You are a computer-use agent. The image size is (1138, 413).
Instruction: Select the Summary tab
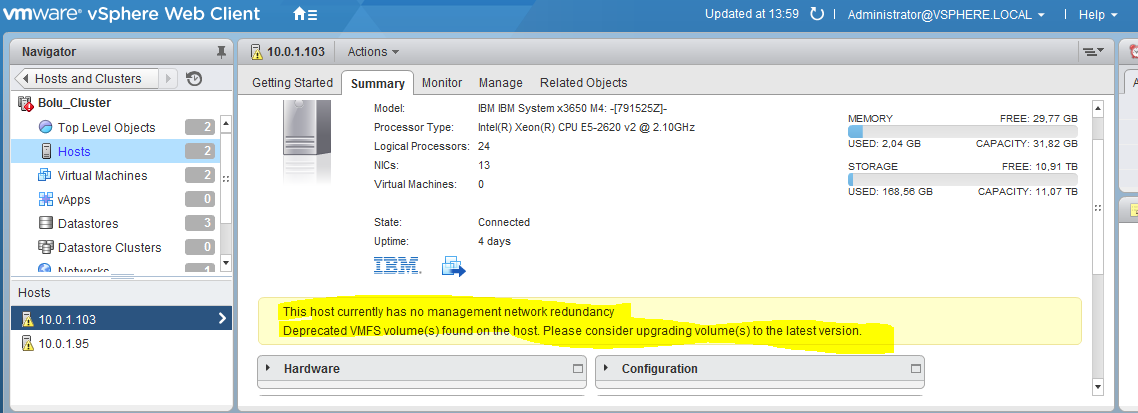pyautogui.click(x=377, y=83)
